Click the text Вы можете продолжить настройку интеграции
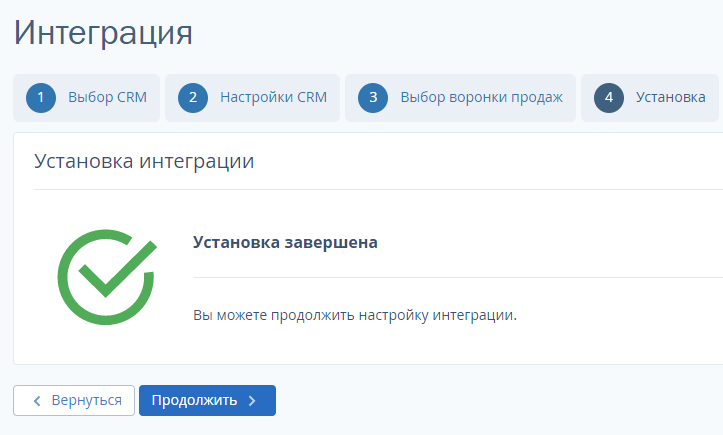This screenshot has width=723, height=435. [355, 315]
